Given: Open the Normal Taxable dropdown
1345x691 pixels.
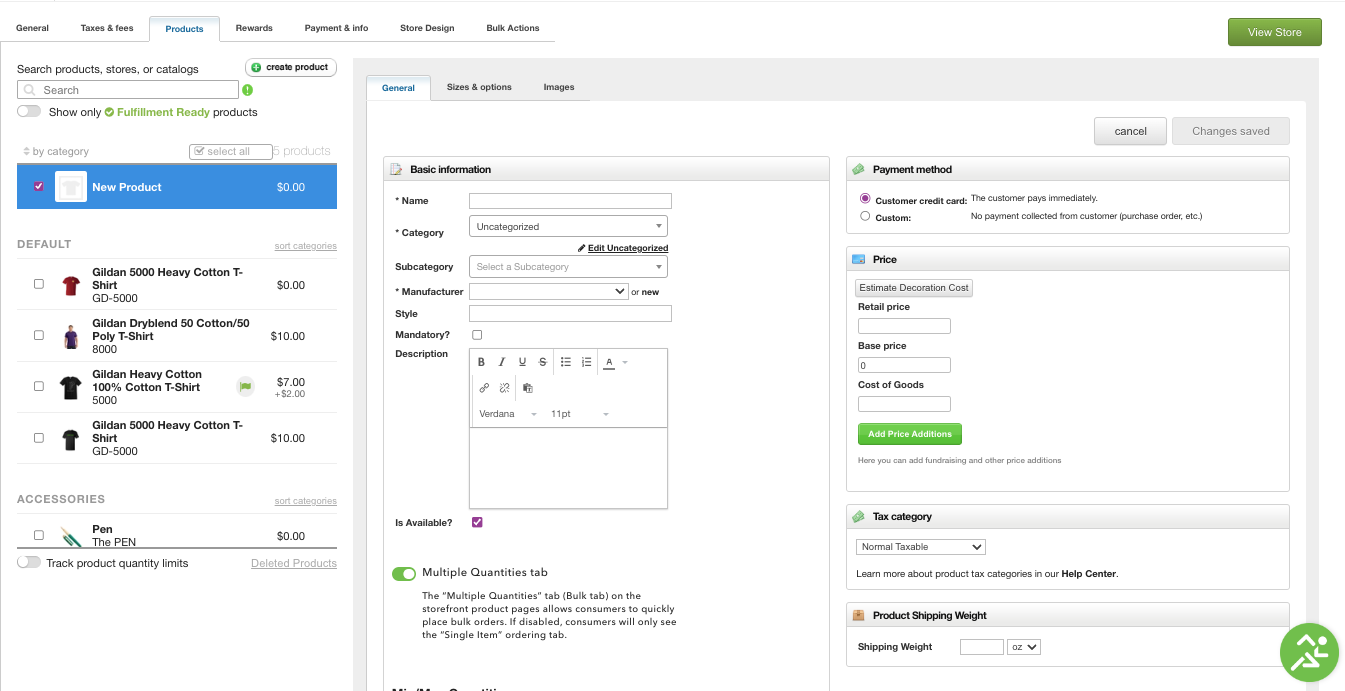Looking at the screenshot, I should pyautogui.click(x=921, y=547).
